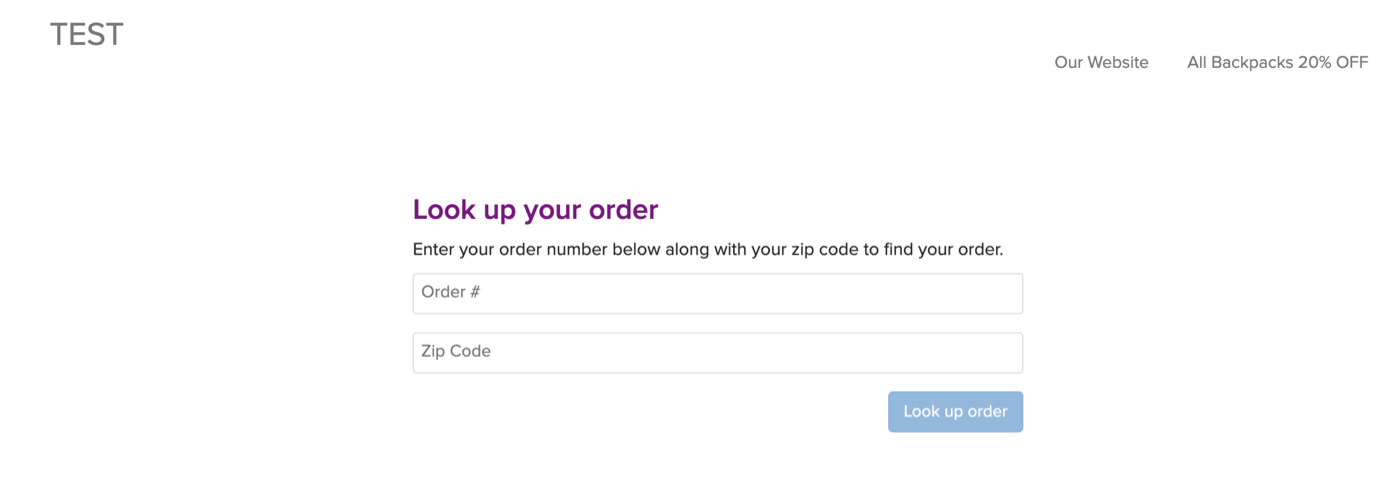The image size is (1400, 488).
Task: Click into the Order # input field
Action: 717,293
